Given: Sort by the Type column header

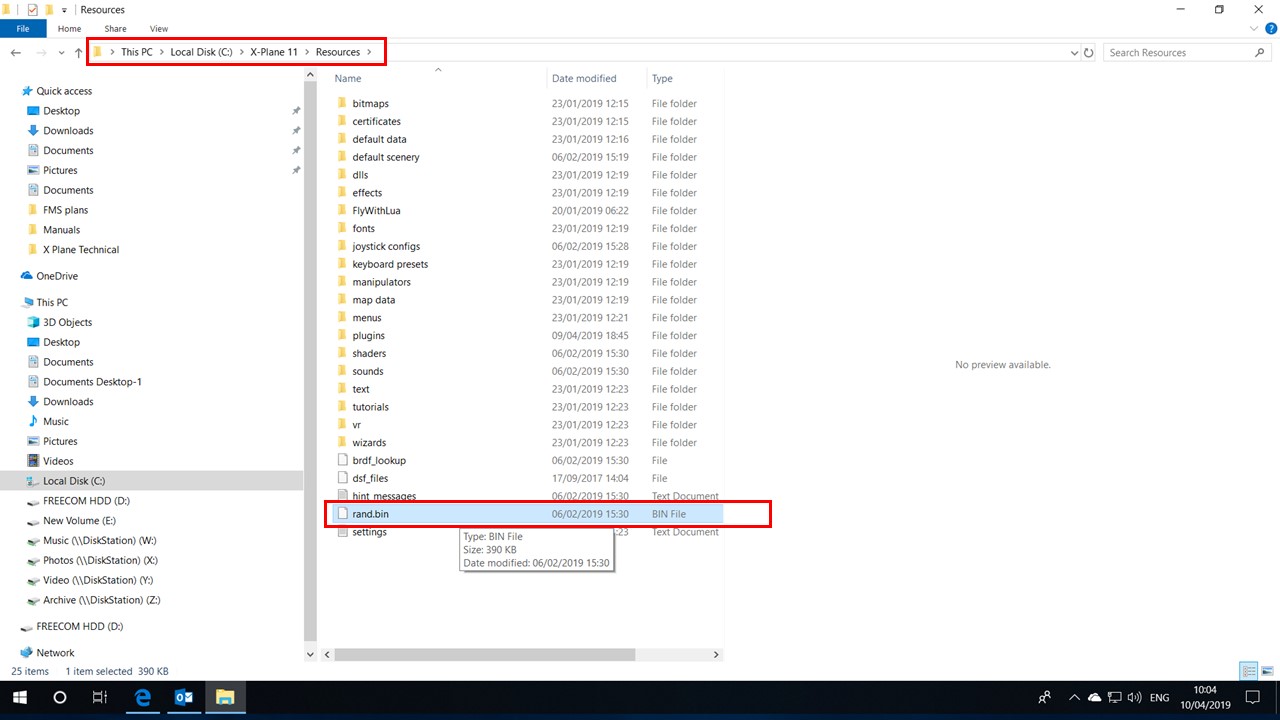Looking at the screenshot, I should click(x=662, y=78).
